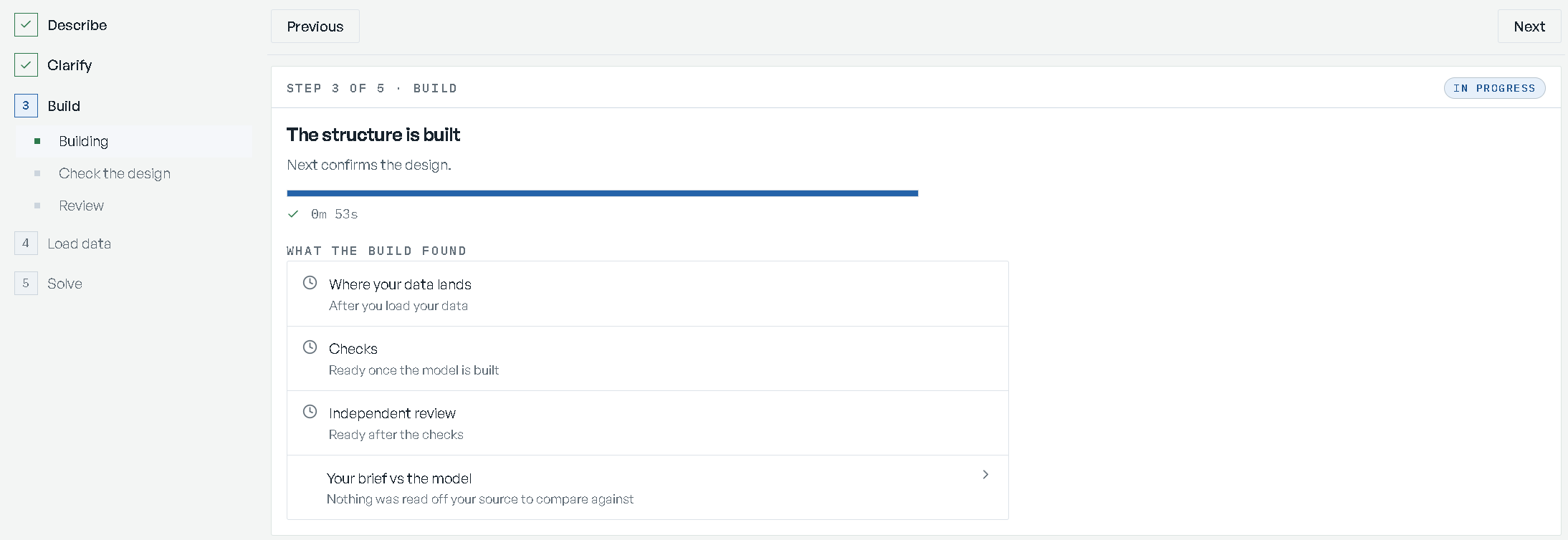The image size is (1568, 540).
Task: Click the step 3 number box for Build
Action: (26, 105)
